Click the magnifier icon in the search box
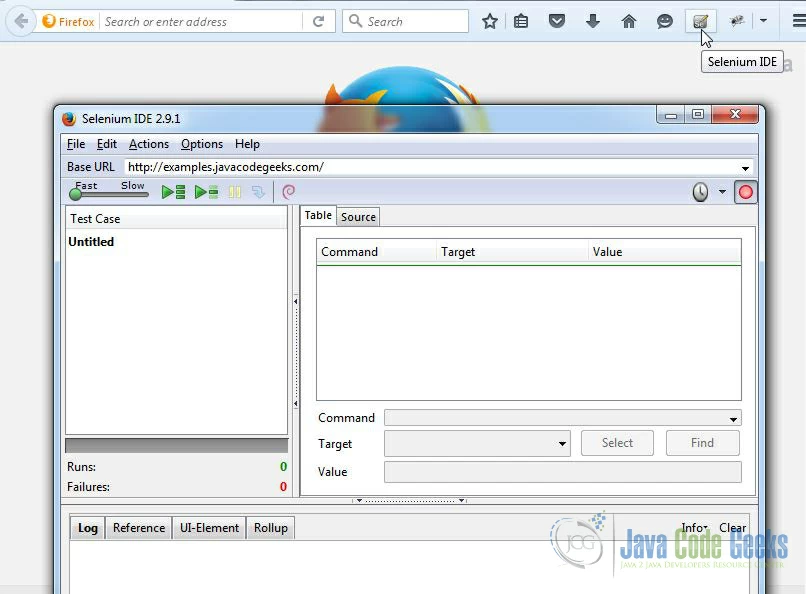The width and height of the screenshot is (806, 594). coord(355,21)
